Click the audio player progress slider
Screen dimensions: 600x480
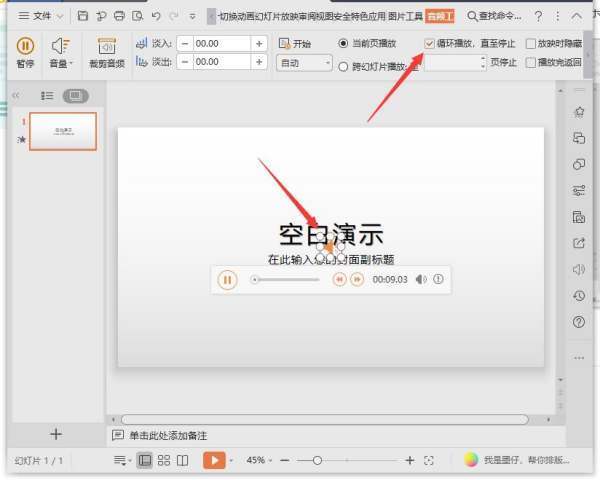pyautogui.click(x=288, y=280)
